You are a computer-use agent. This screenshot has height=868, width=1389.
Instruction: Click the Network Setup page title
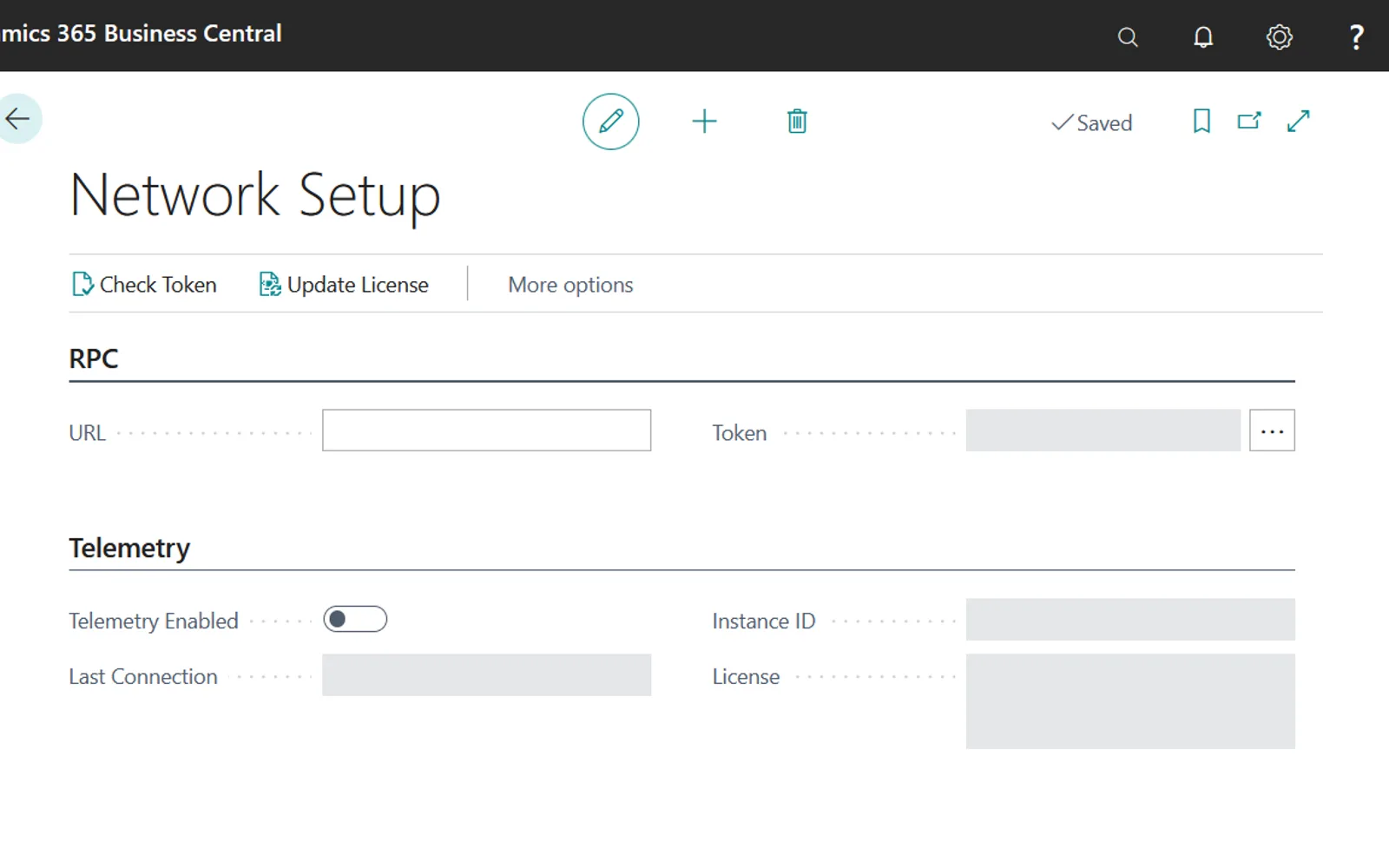pos(255,195)
